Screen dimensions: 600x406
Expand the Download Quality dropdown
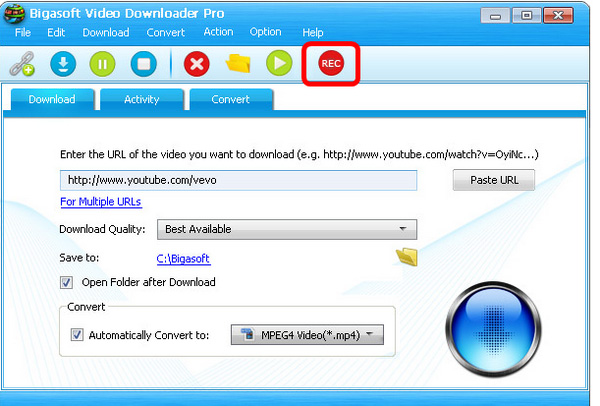[287, 229]
